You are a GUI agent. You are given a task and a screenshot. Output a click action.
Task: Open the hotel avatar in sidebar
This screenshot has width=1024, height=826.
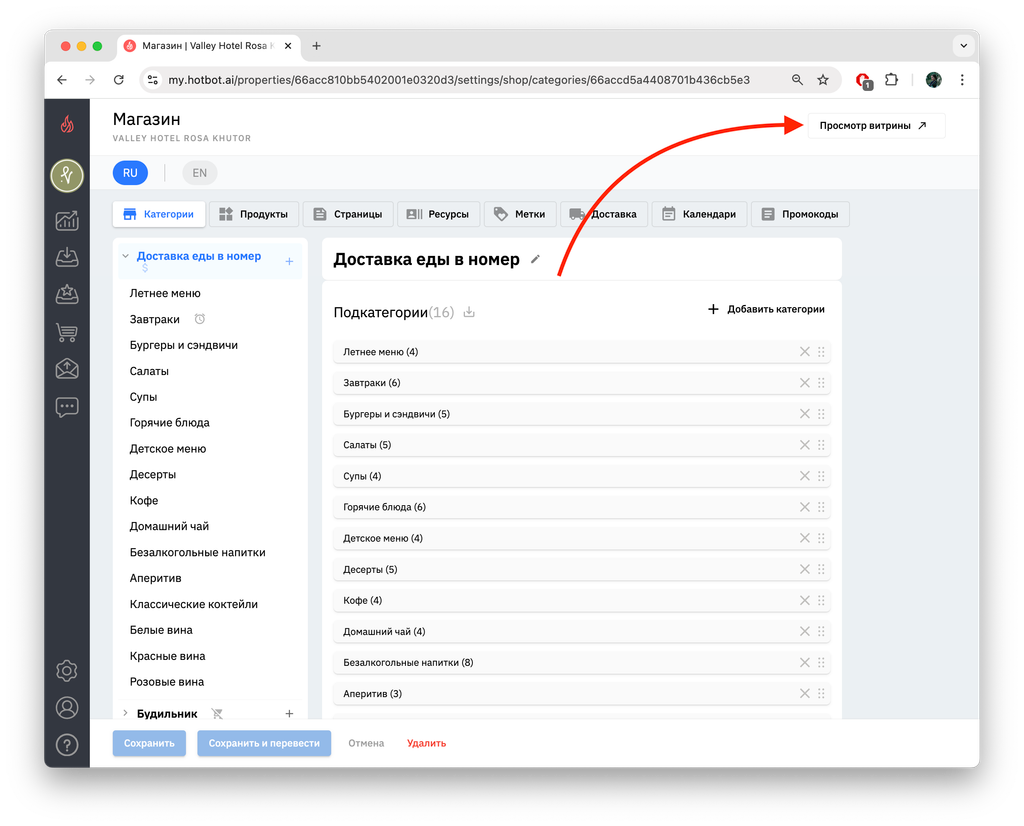pyautogui.click(x=67, y=175)
